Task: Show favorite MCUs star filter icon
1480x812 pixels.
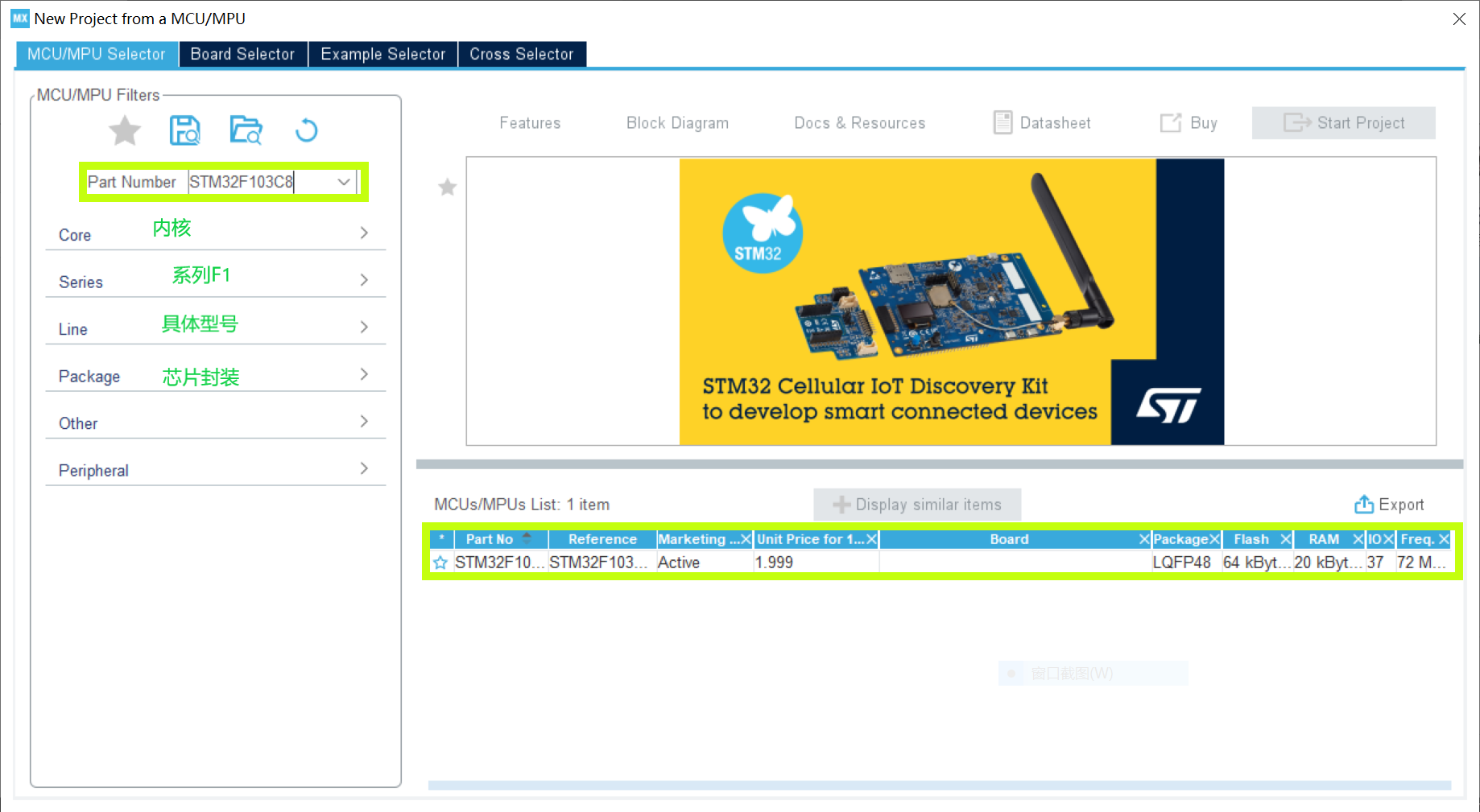Action: click(x=125, y=130)
